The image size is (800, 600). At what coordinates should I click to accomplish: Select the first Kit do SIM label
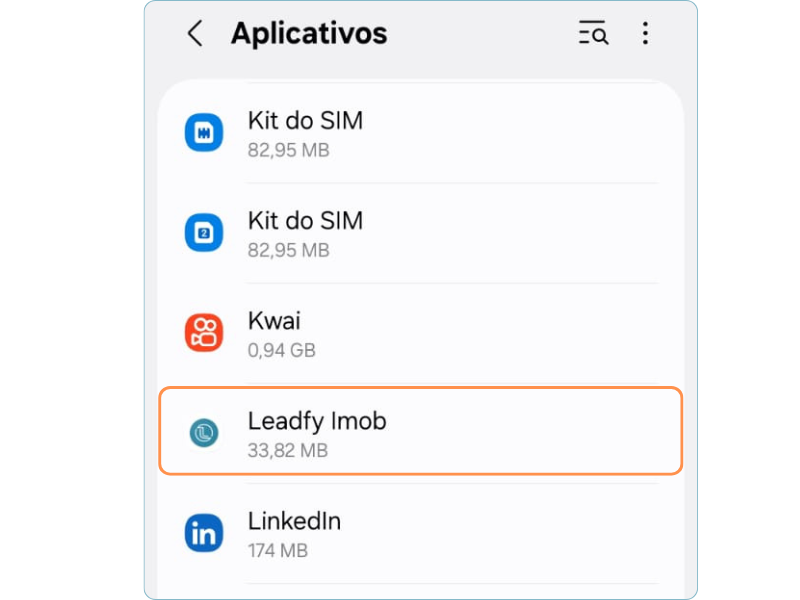[x=305, y=121]
